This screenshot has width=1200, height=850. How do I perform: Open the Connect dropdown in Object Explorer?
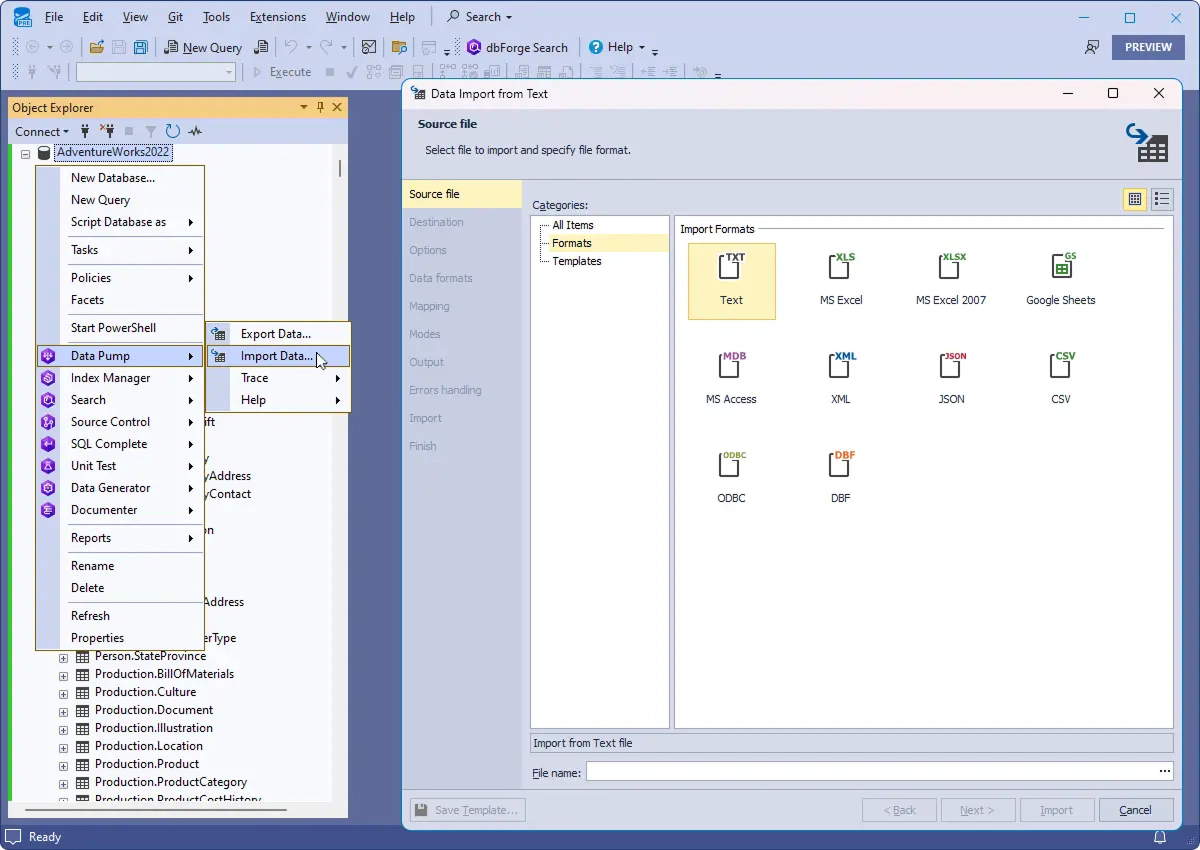coord(42,131)
